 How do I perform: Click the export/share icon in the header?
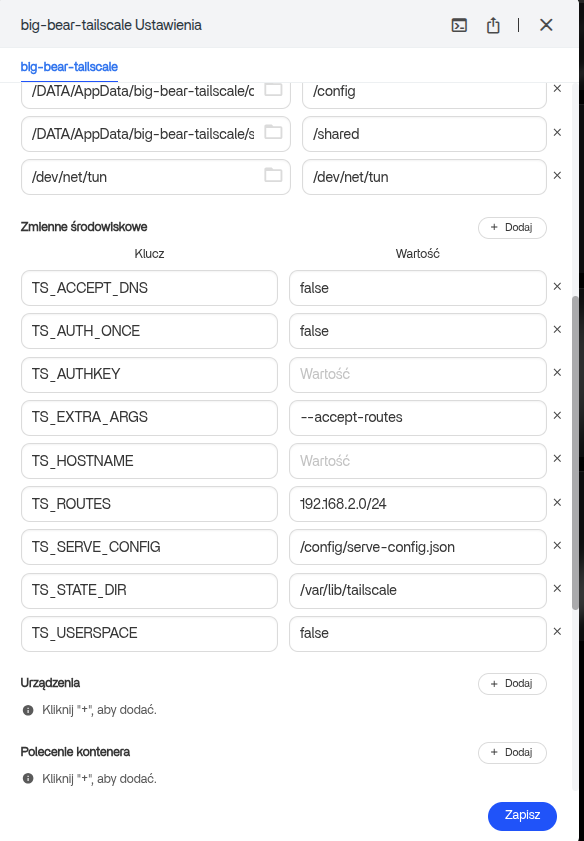click(x=493, y=25)
